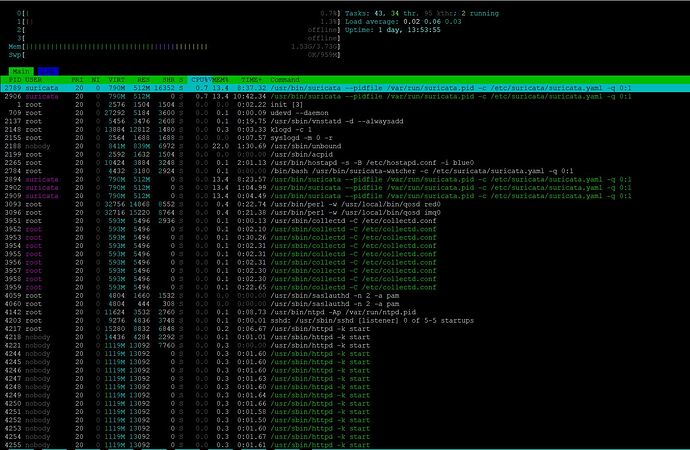690x450 pixels.
Task: Select the qosd red0 perl process
Action: [222, 204]
